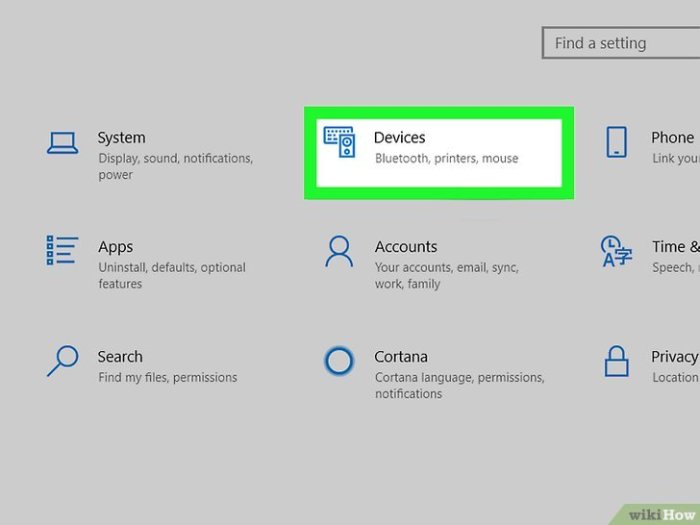Click the 'Speech' text under Time

pyautogui.click(x=672, y=268)
